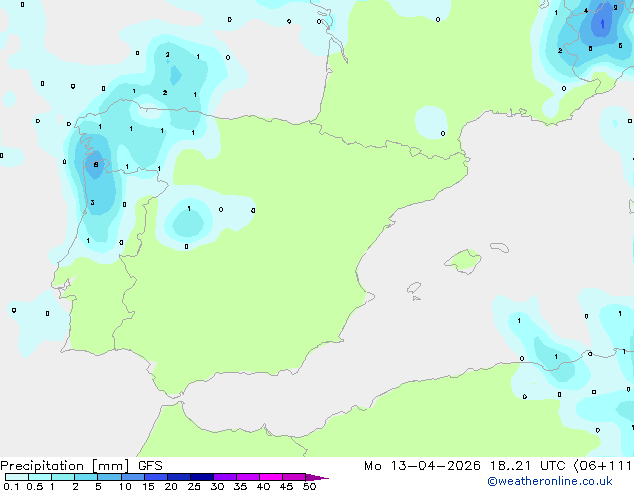This screenshot has width=634, height=490.
Task: Click the 'GFS' model label
Action: [150, 466]
